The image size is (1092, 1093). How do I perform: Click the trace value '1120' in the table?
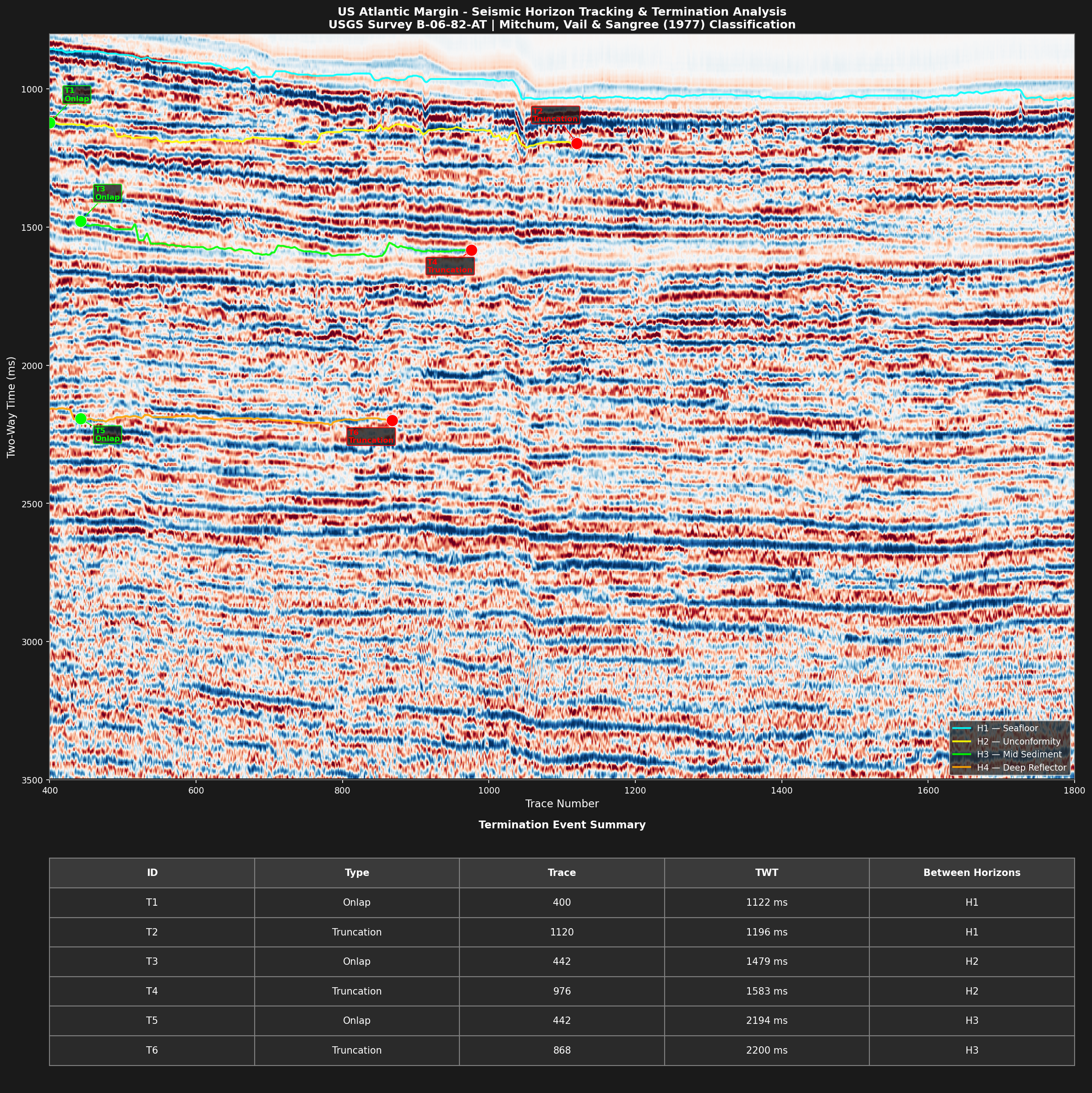pos(562,932)
